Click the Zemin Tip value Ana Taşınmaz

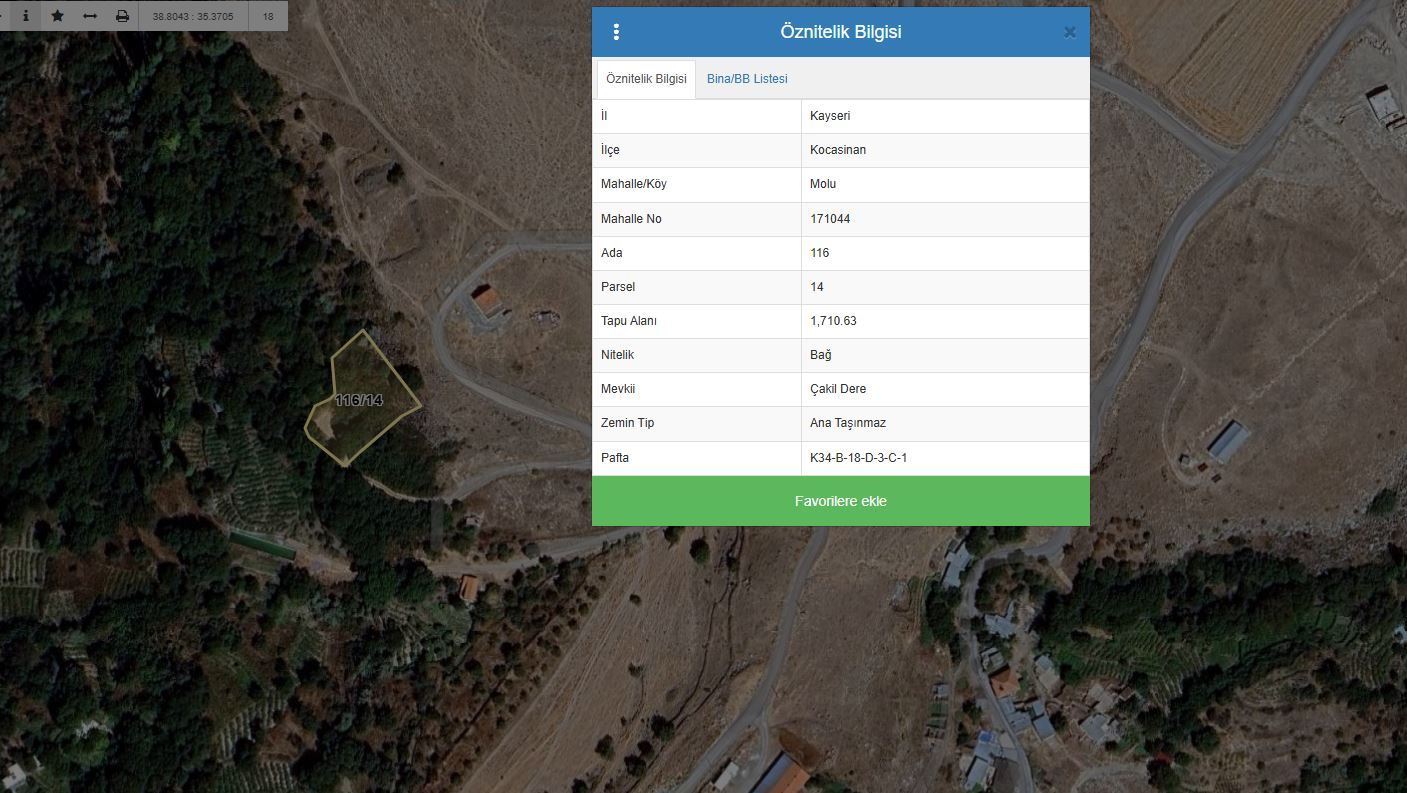[x=848, y=423]
